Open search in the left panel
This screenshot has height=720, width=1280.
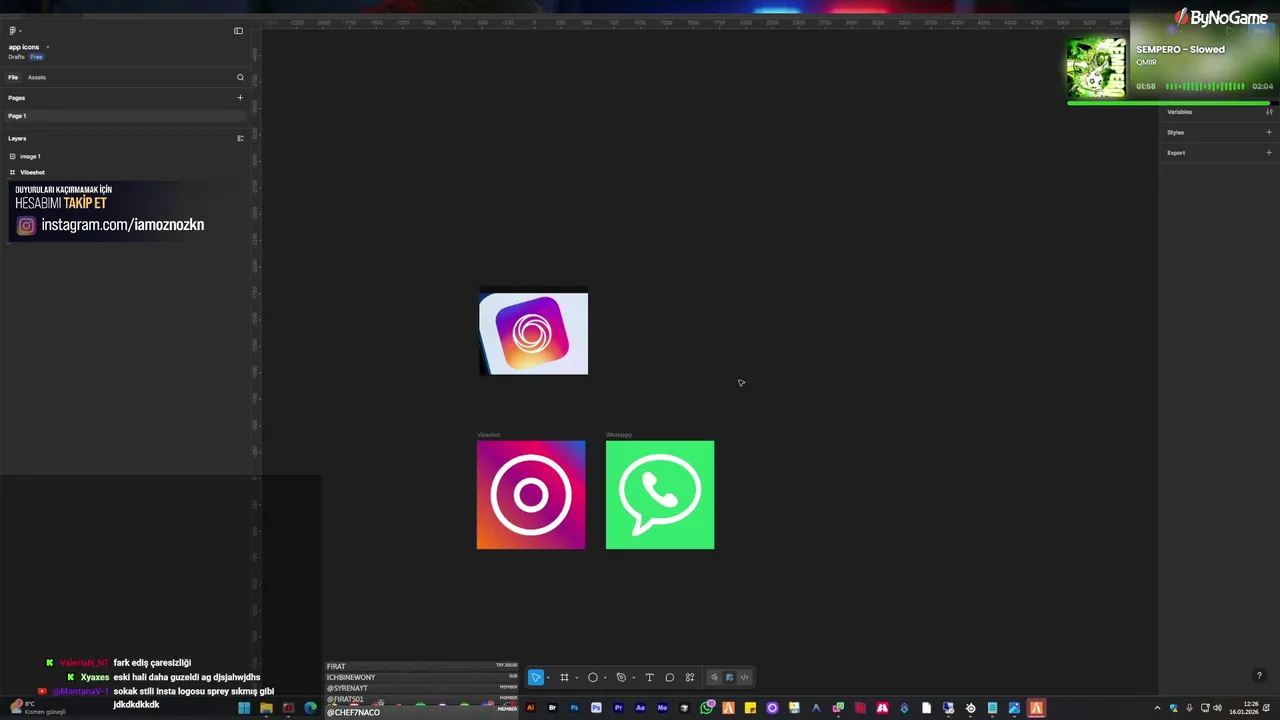pyautogui.click(x=240, y=77)
